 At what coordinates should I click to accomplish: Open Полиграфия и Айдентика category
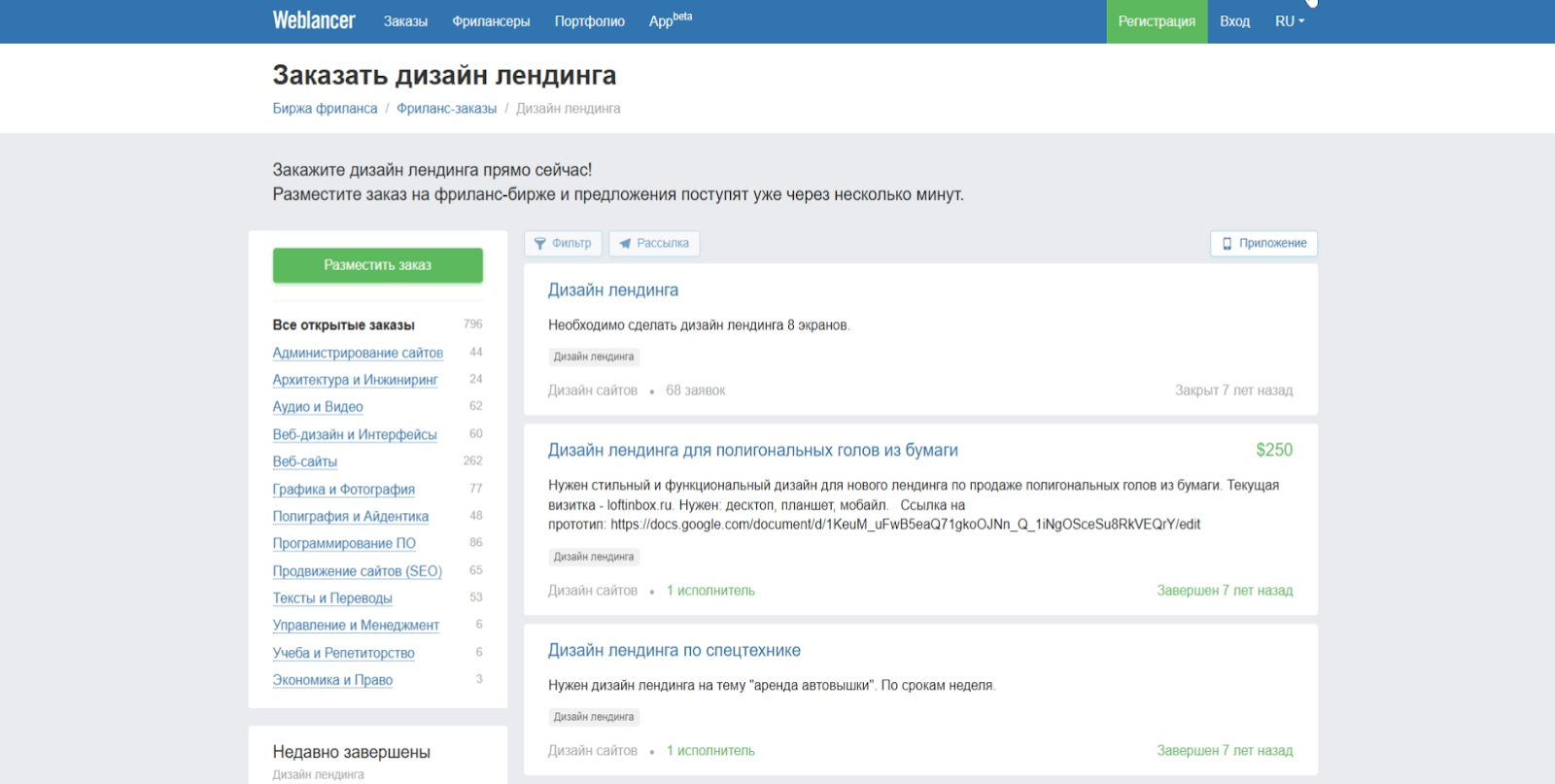(x=351, y=517)
